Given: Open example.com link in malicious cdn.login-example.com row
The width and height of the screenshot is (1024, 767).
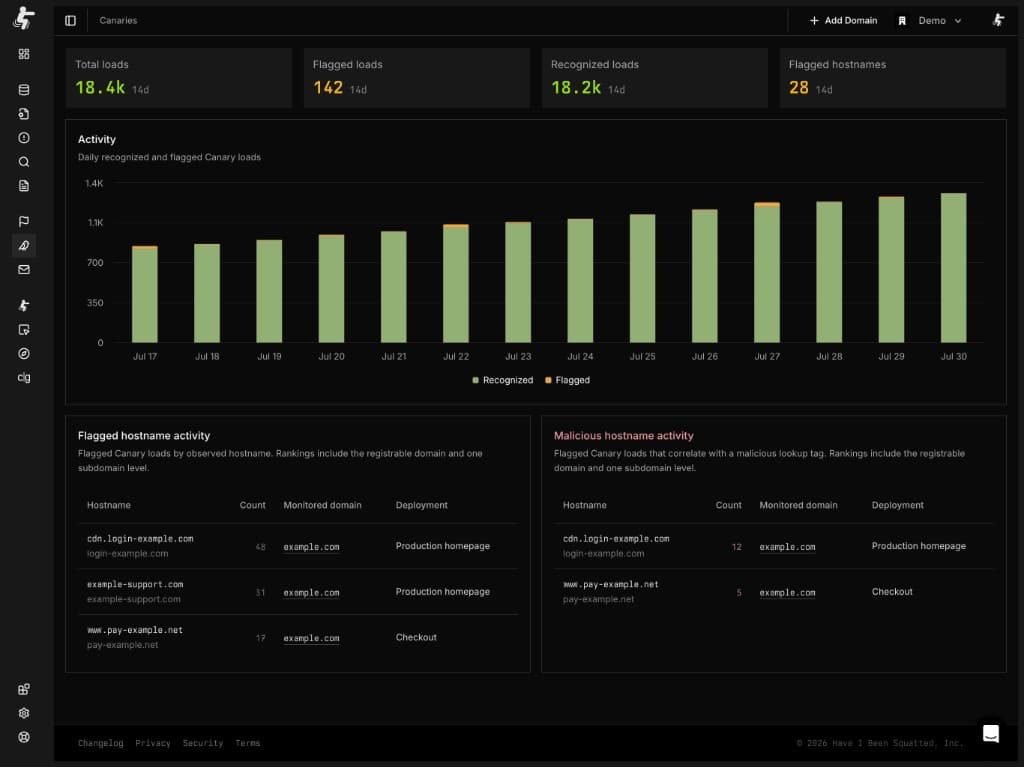Looking at the screenshot, I should tap(788, 547).
